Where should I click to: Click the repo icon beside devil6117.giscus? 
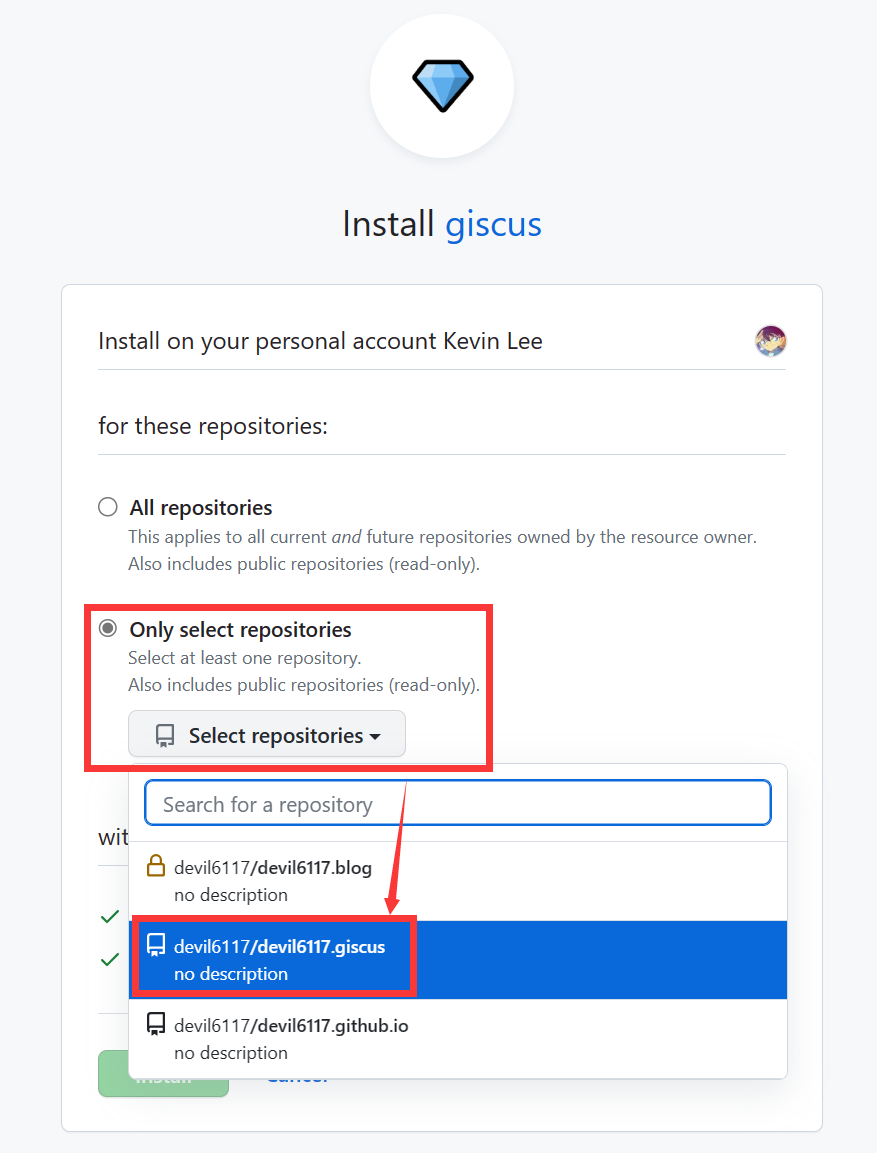156,945
